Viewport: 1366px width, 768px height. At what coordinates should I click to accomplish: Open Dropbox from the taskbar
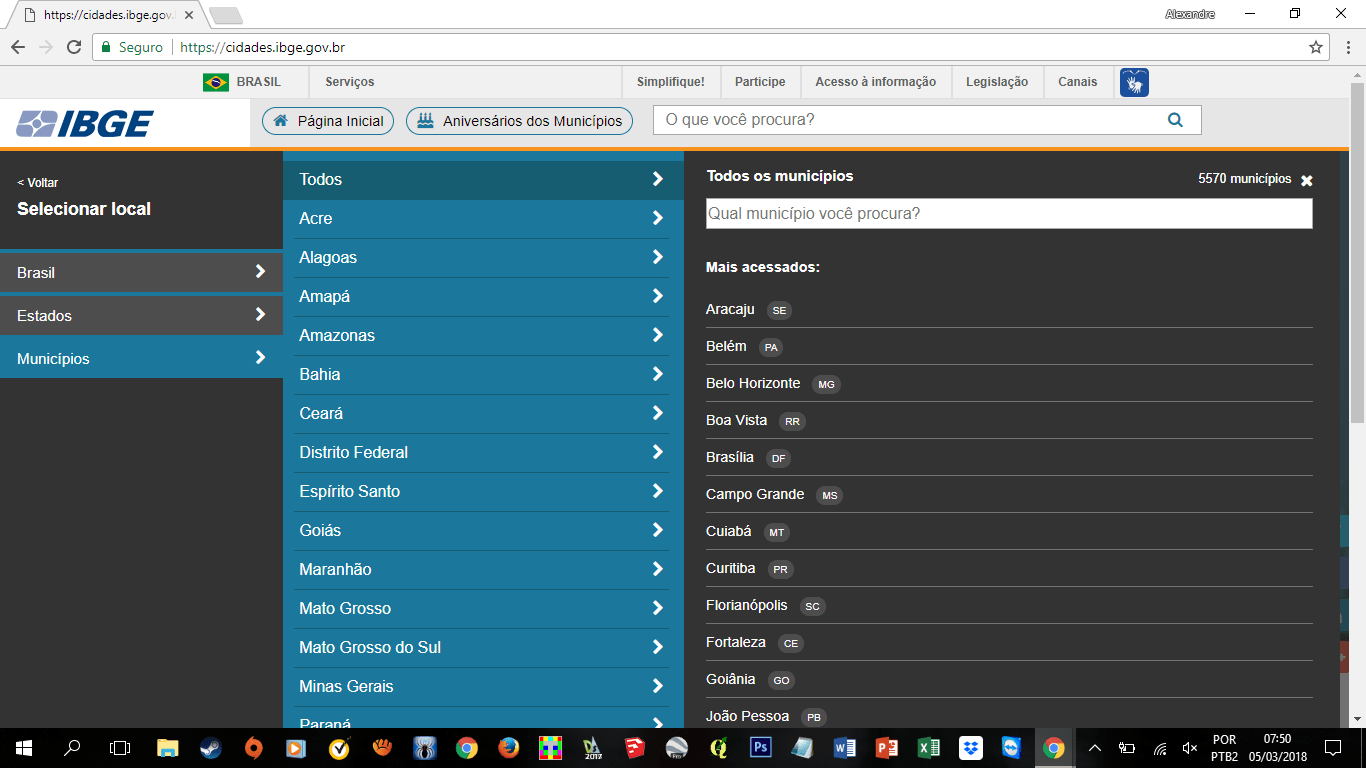pyautogui.click(x=970, y=747)
